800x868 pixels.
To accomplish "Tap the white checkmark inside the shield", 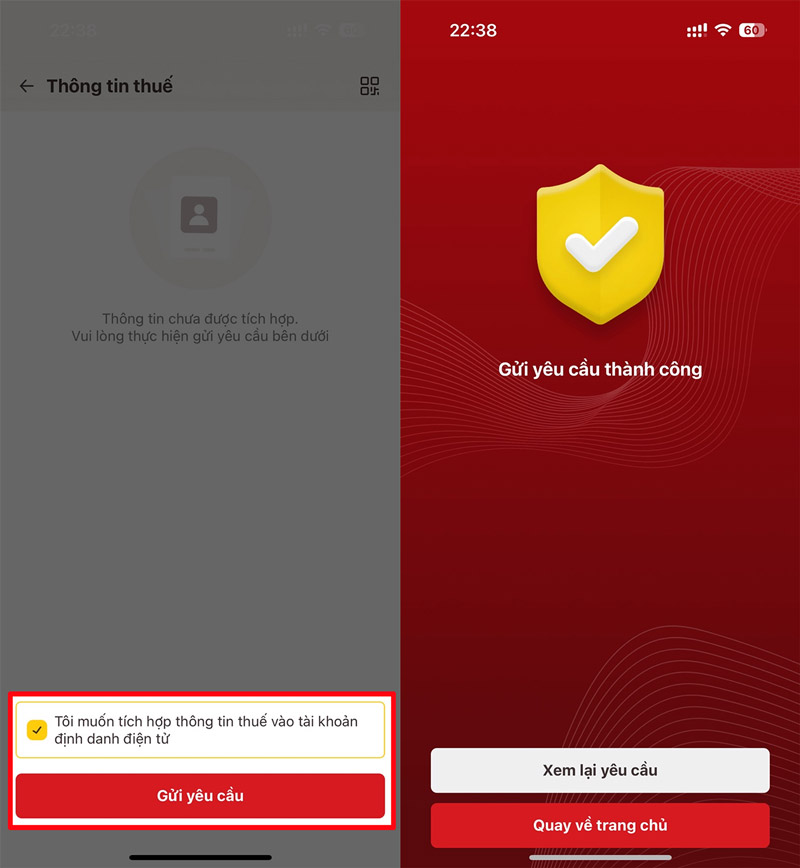I will point(601,244).
